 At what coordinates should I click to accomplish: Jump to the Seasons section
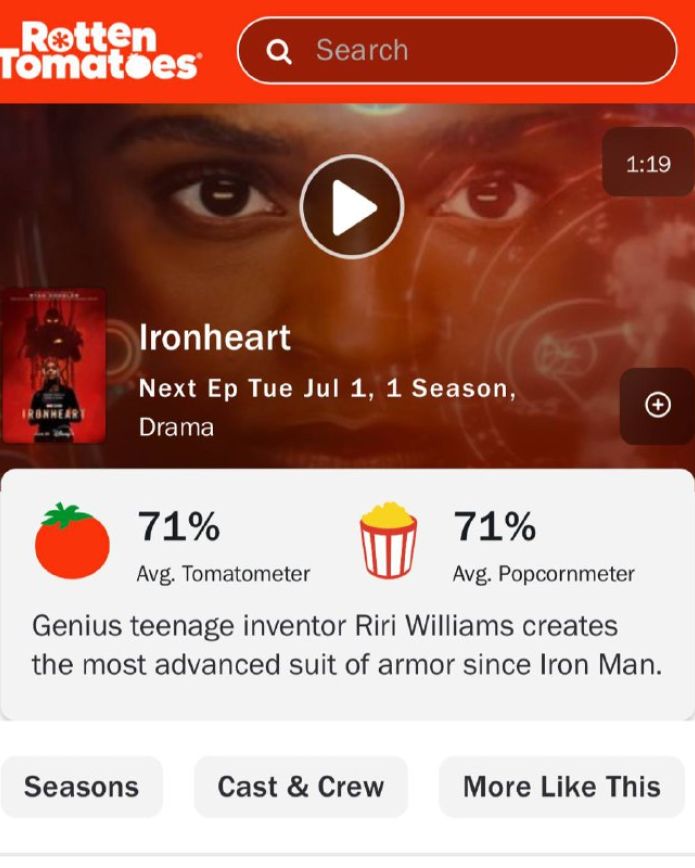tap(81, 787)
